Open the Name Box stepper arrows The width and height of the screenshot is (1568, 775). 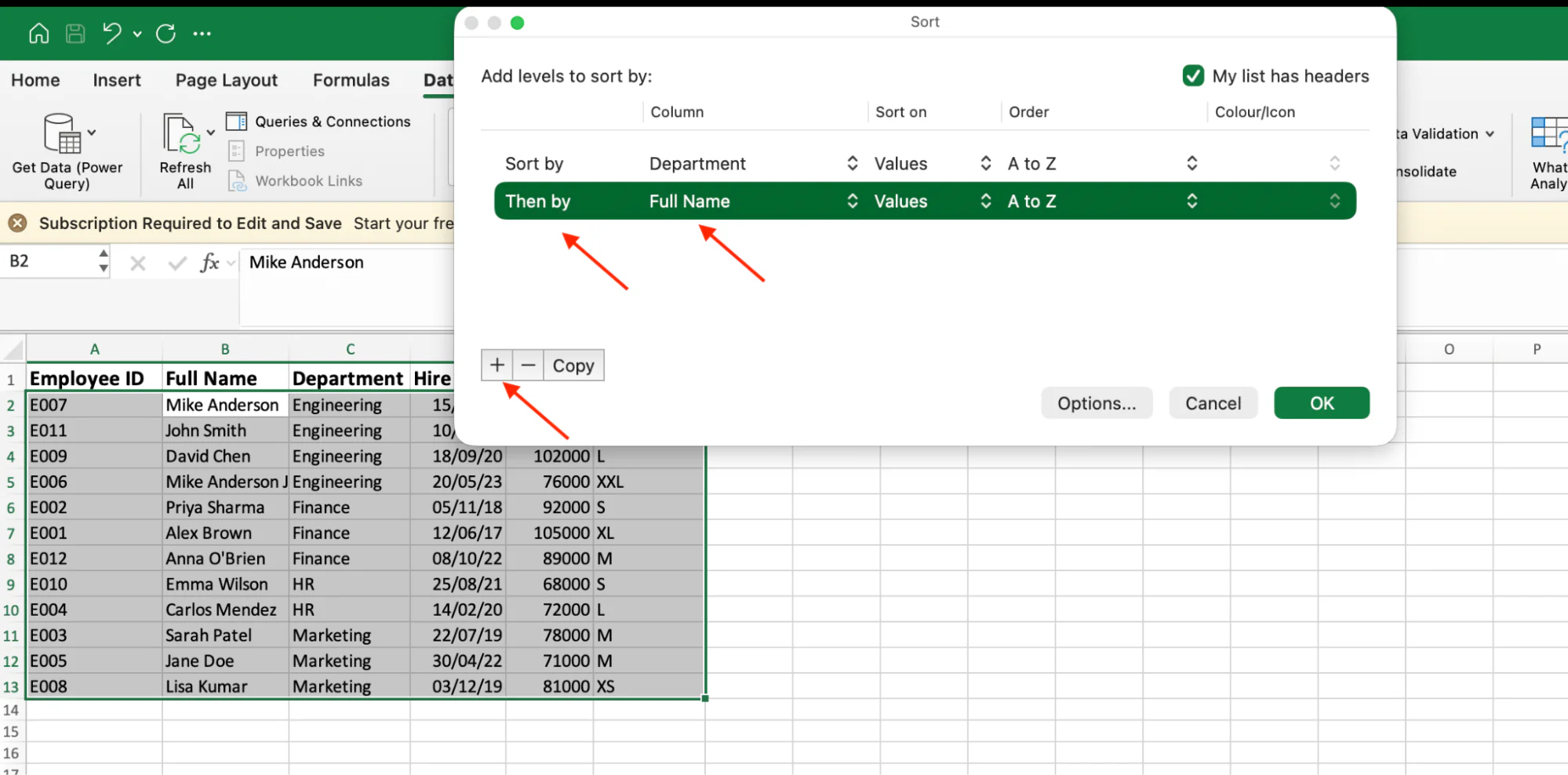pyautogui.click(x=103, y=261)
